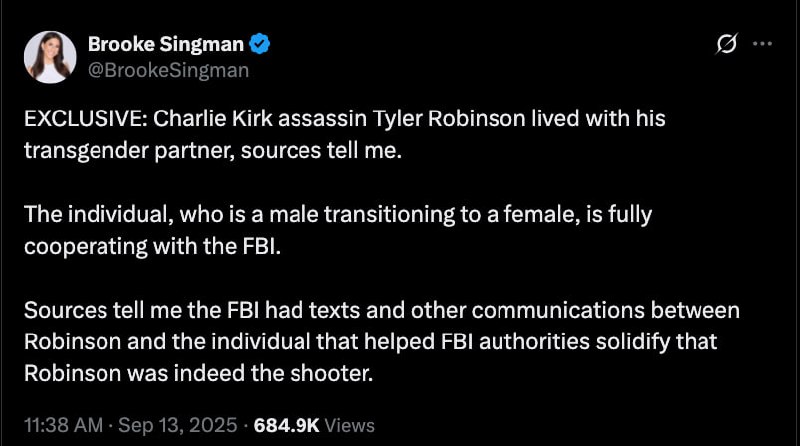Click the line 'Sources tell me the FBI had texts'

pos(382,310)
